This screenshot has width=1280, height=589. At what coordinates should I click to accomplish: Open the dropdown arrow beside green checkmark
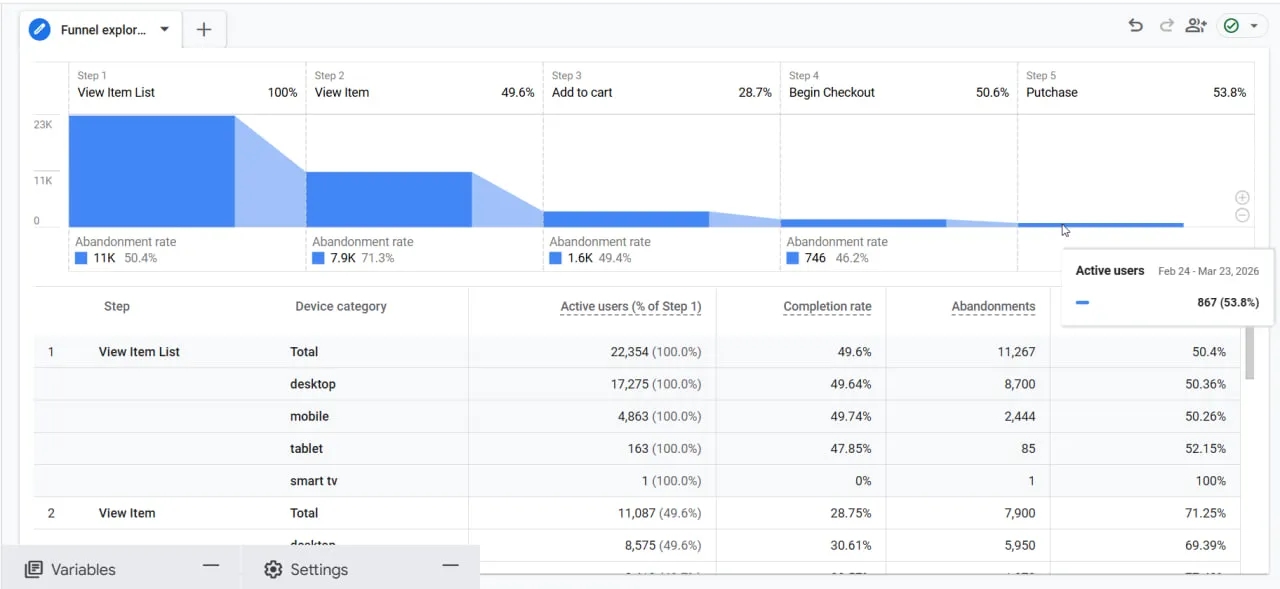coord(1254,26)
